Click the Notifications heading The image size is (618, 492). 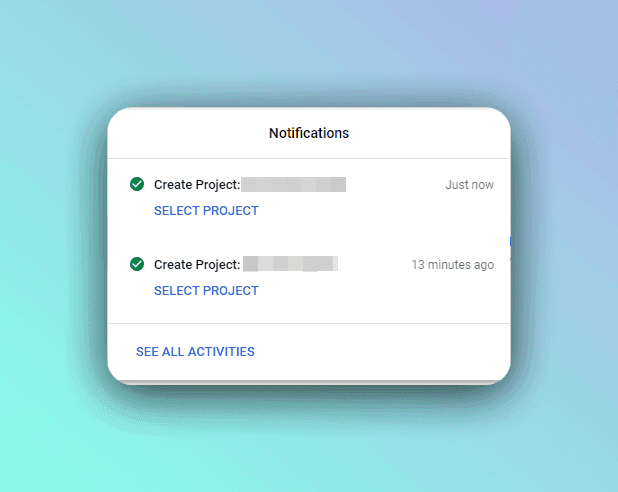309,133
